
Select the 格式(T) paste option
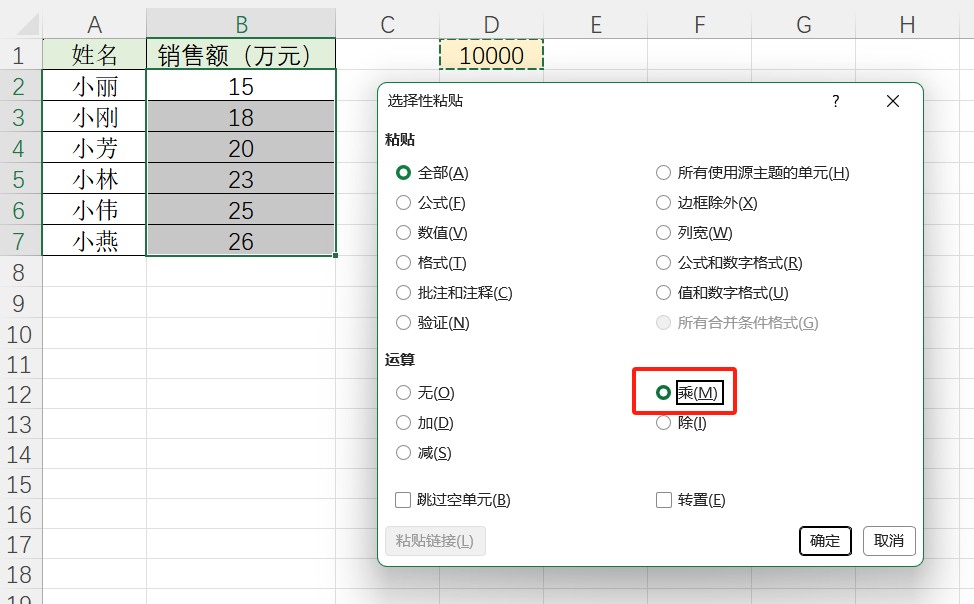click(x=404, y=262)
